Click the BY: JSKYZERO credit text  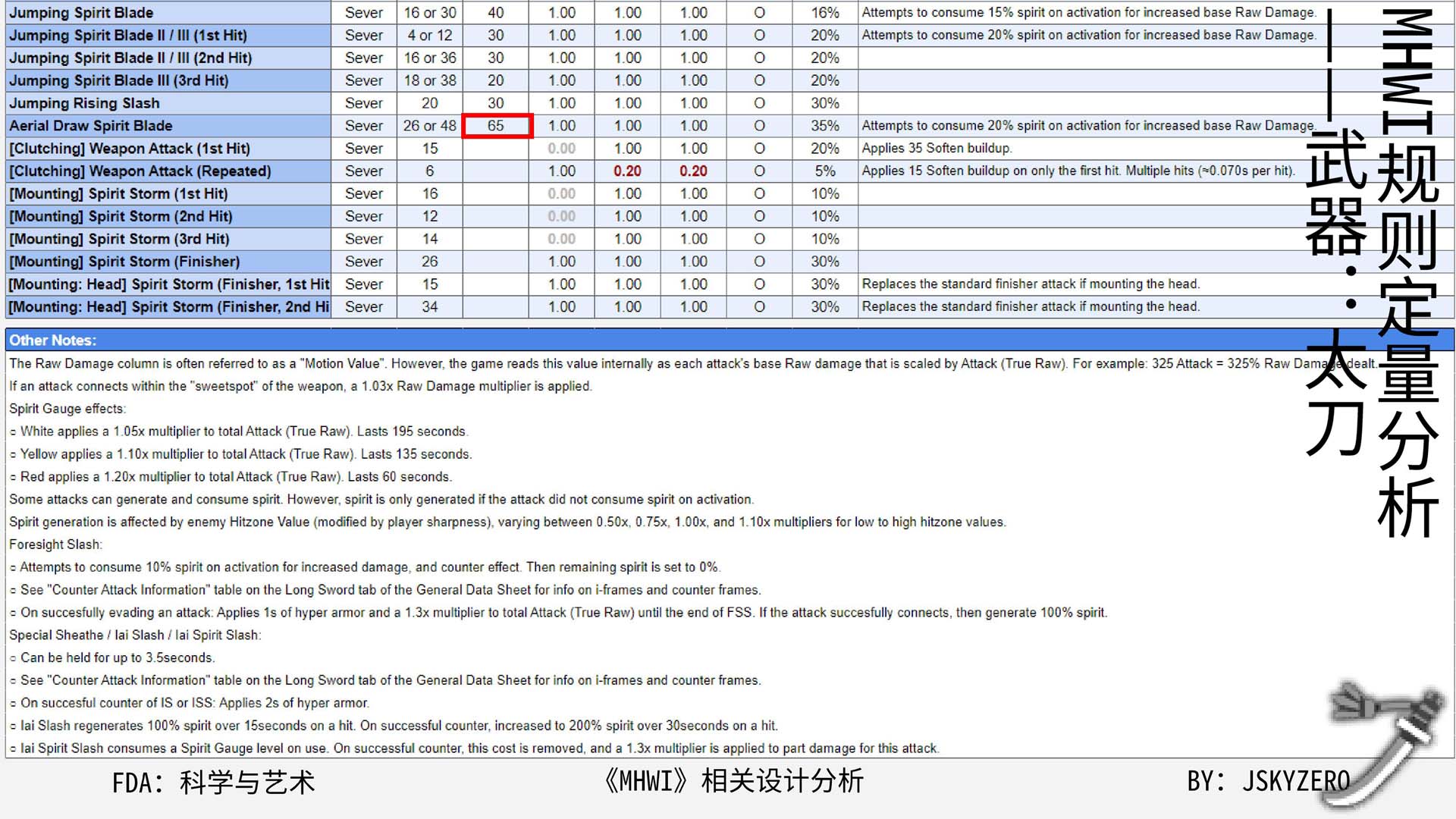tap(1268, 781)
